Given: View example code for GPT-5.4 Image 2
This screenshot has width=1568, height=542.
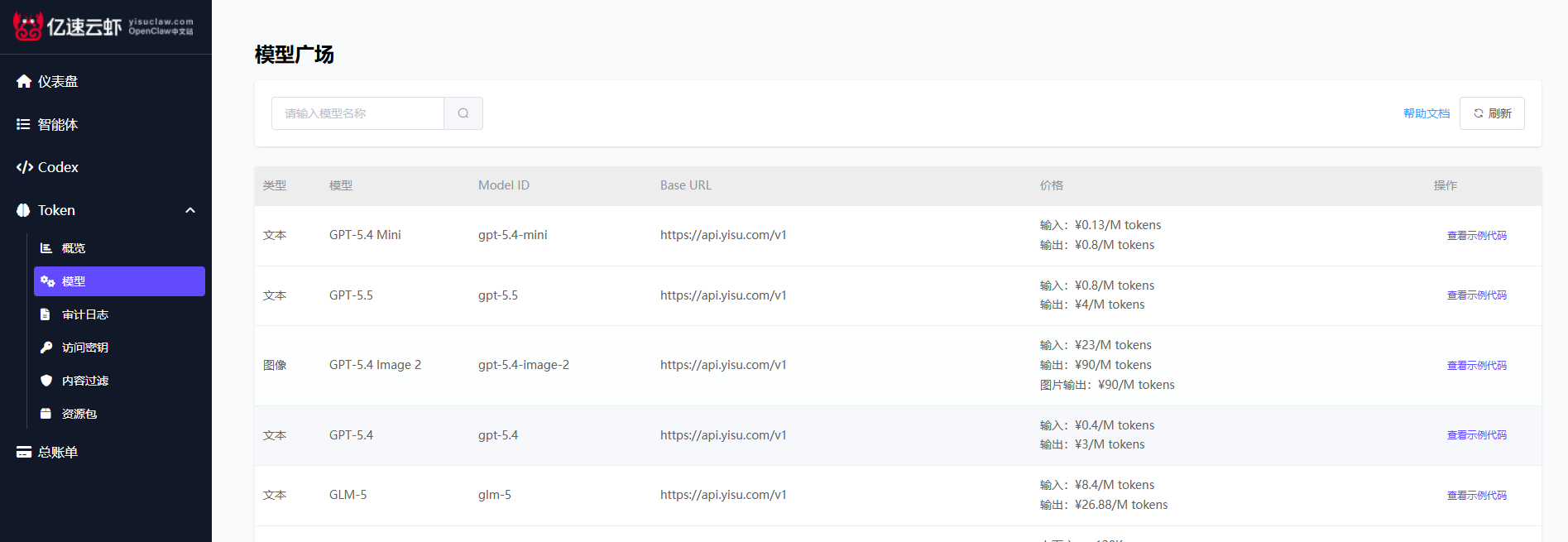Looking at the screenshot, I should pyautogui.click(x=1476, y=366).
